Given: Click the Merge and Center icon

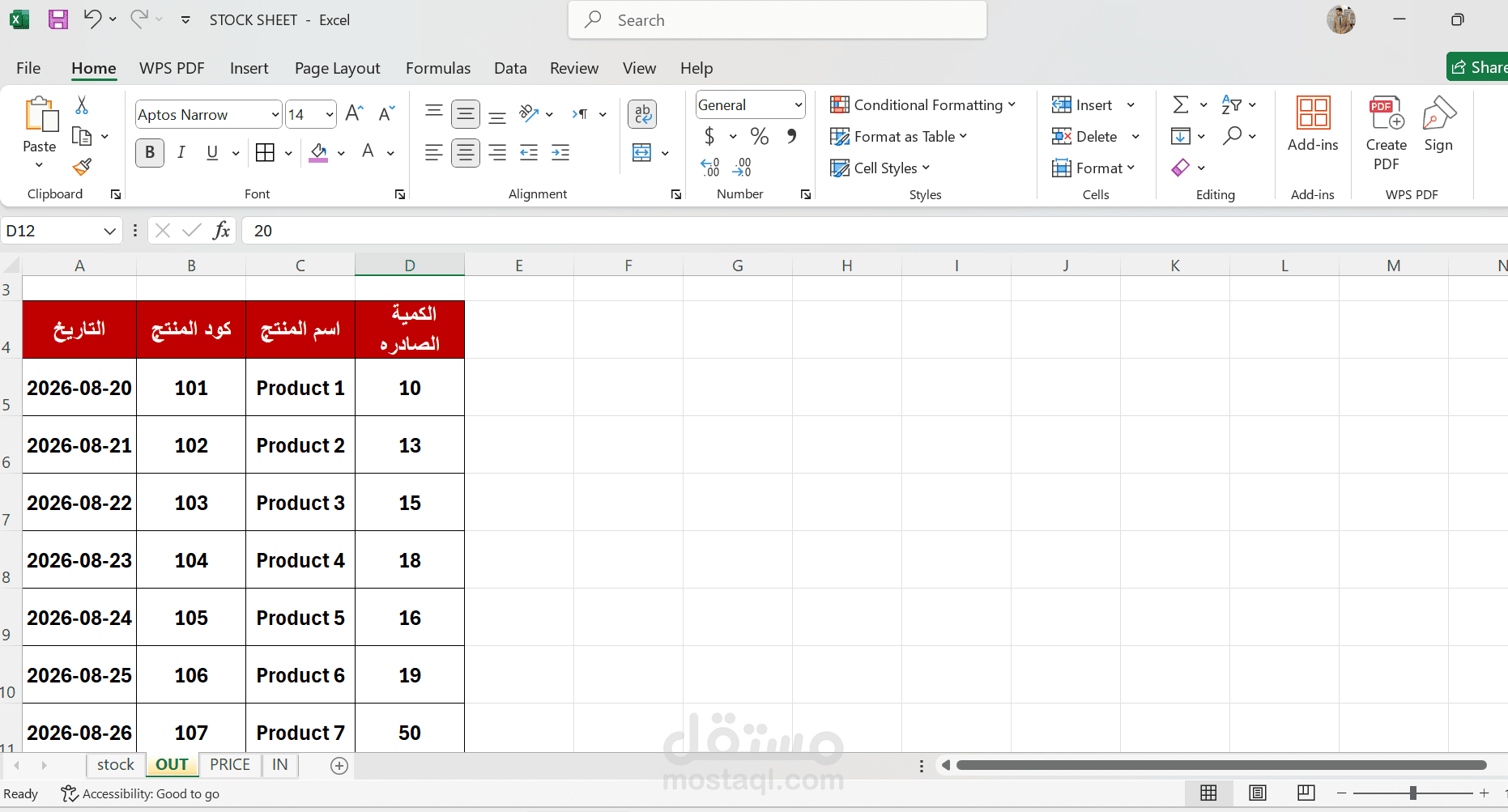Looking at the screenshot, I should pyautogui.click(x=641, y=153).
